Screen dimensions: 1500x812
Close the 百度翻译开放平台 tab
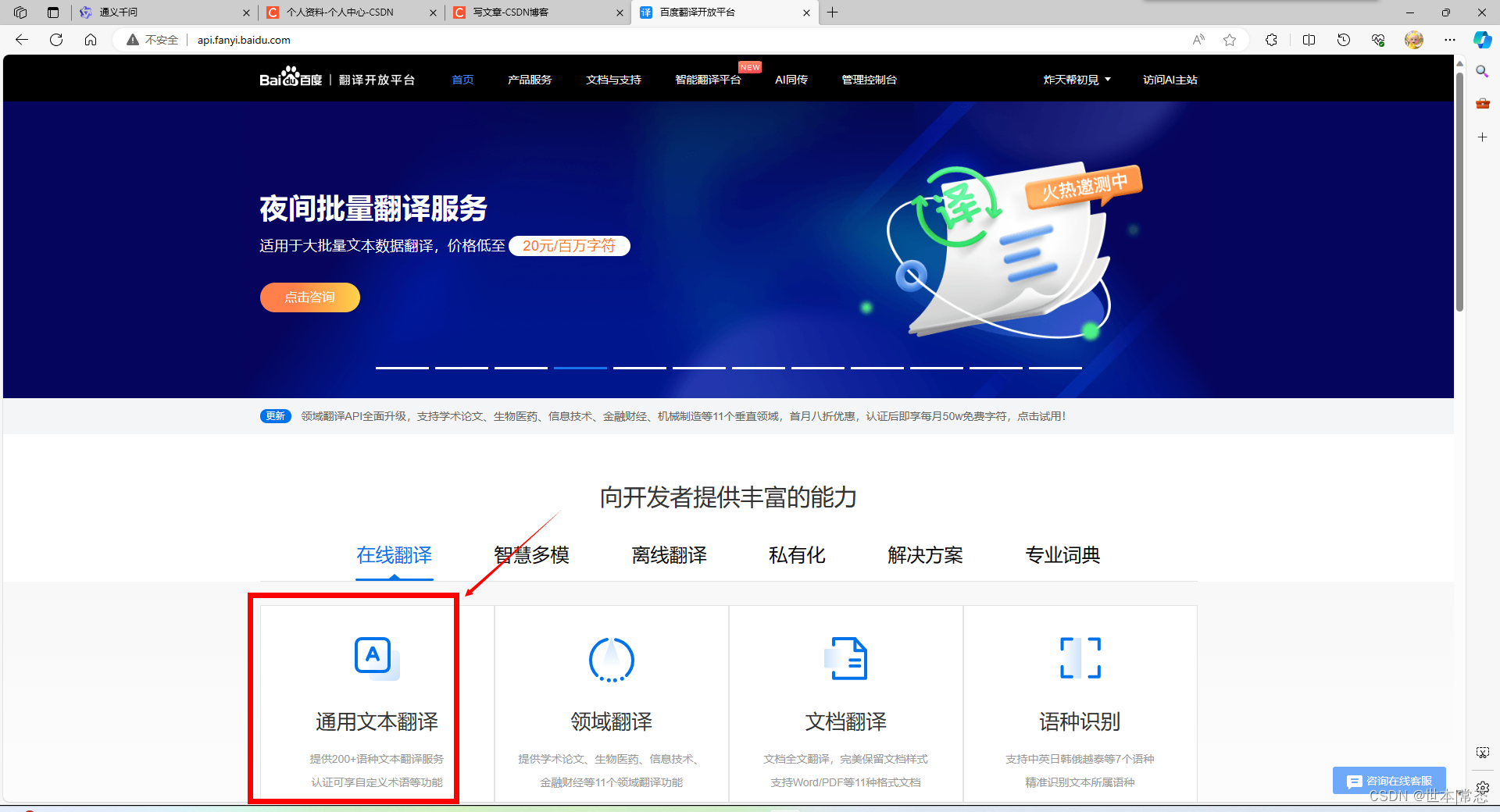[806, 12]
